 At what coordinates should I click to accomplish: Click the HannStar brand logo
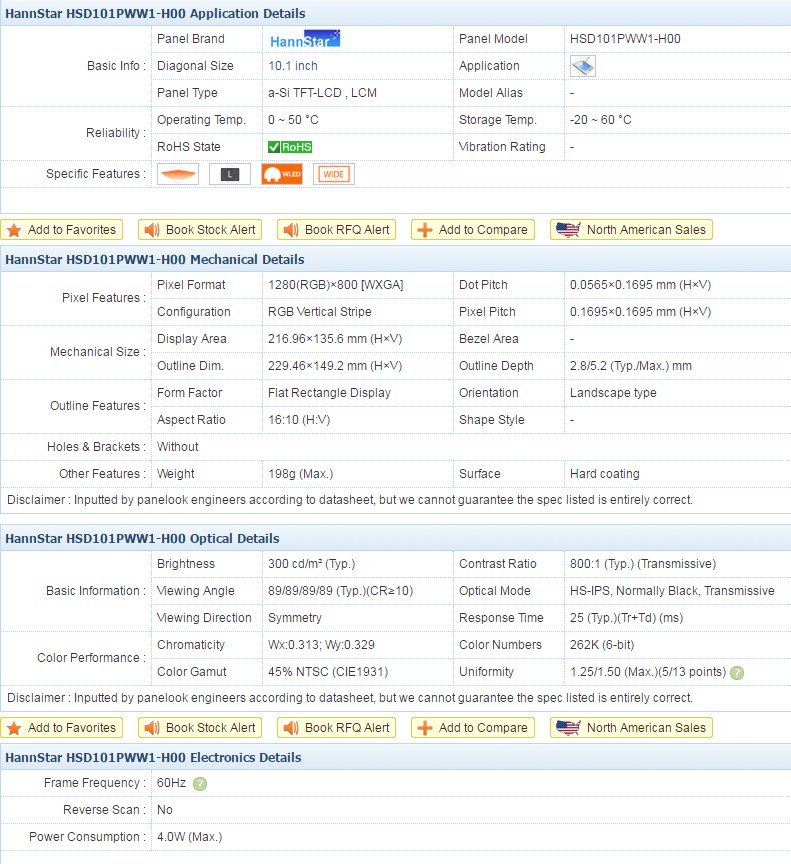pos(305,39)
